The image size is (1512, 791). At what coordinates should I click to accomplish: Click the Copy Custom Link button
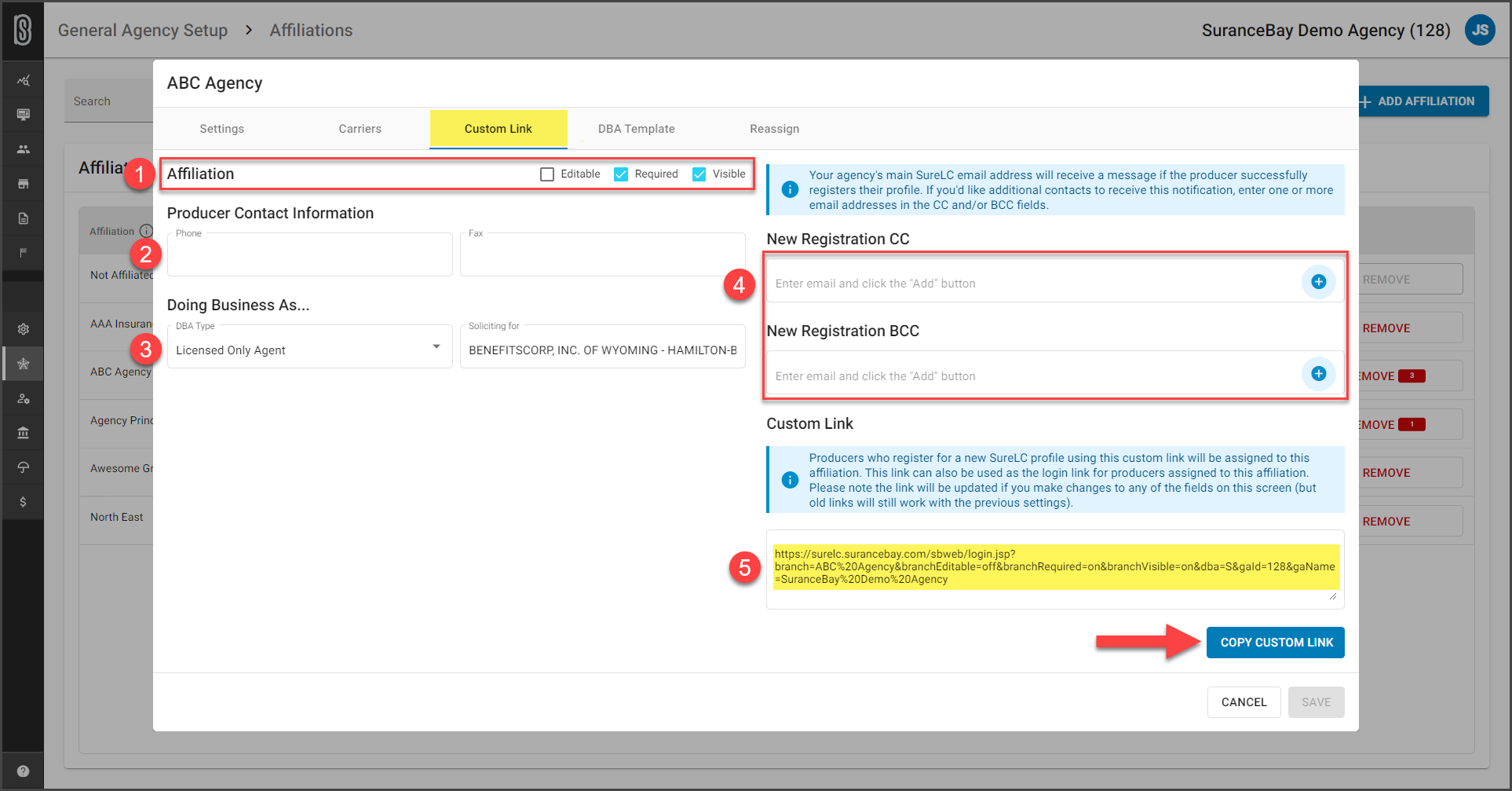coord(1276,643)
